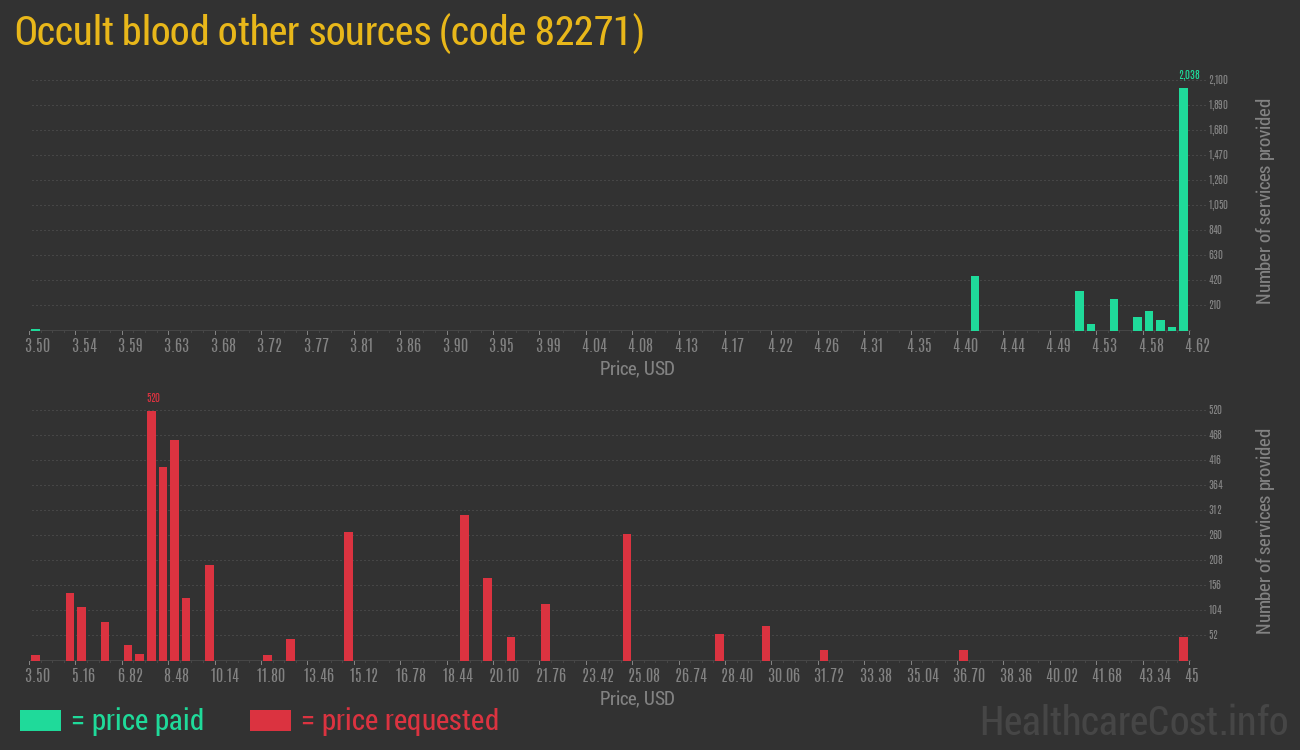Open the HealthcareCost.info watermark link
Viewport: 1300px width, 750px height.
click(1133, 720)
